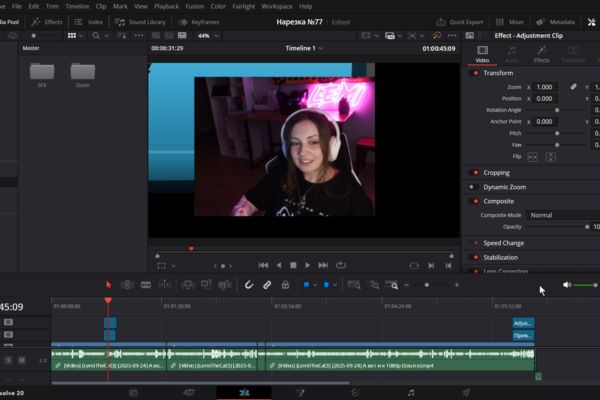Open the viewer zoom 44% dropdown
Viewport: 600px width, 400px height.
(208, 36)
